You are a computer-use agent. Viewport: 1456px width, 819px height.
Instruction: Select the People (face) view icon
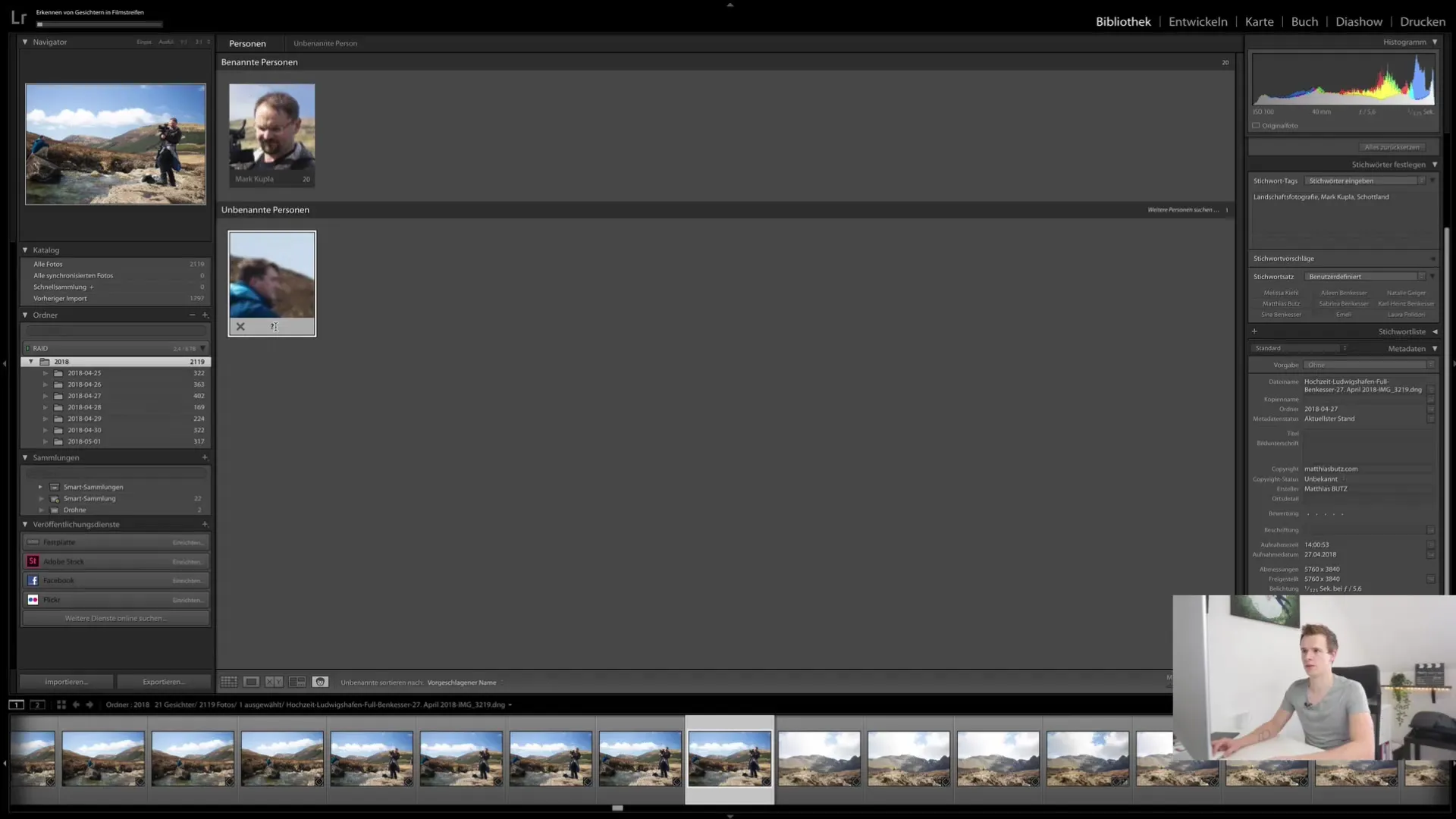(x=320, y=682)
